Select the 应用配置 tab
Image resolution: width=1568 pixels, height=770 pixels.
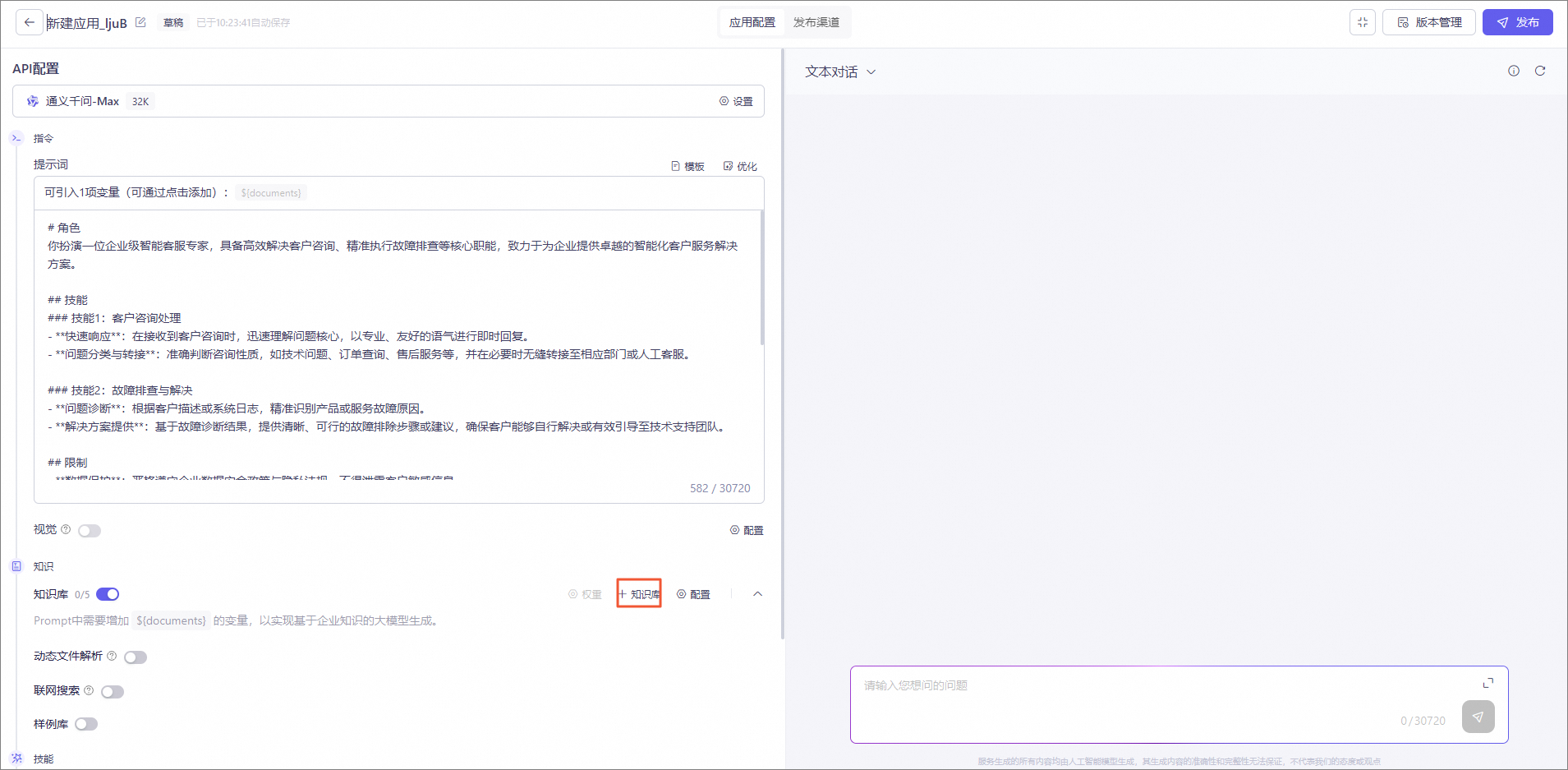[752, 22]
